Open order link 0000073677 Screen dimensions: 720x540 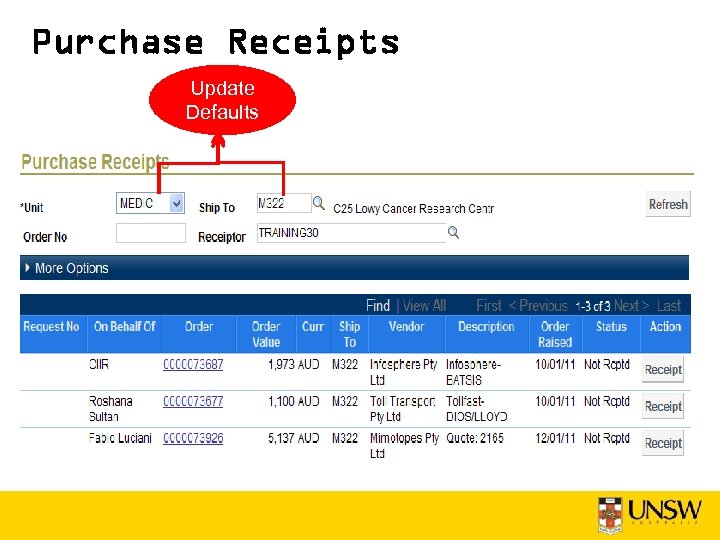tap(193, 401)
